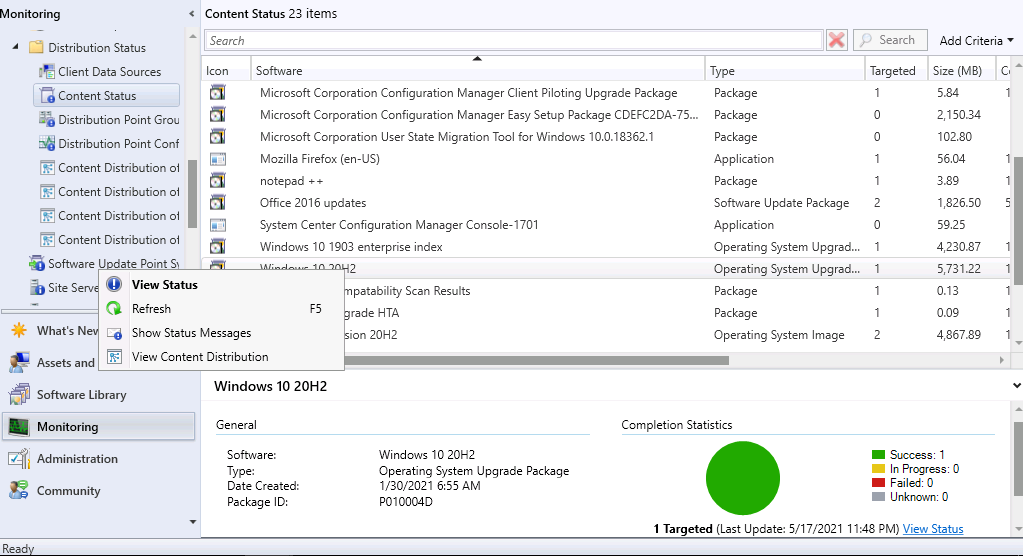Click the Administration workspace icon
Viewport: 1023px width, 556px height.
tap(19, 459)
